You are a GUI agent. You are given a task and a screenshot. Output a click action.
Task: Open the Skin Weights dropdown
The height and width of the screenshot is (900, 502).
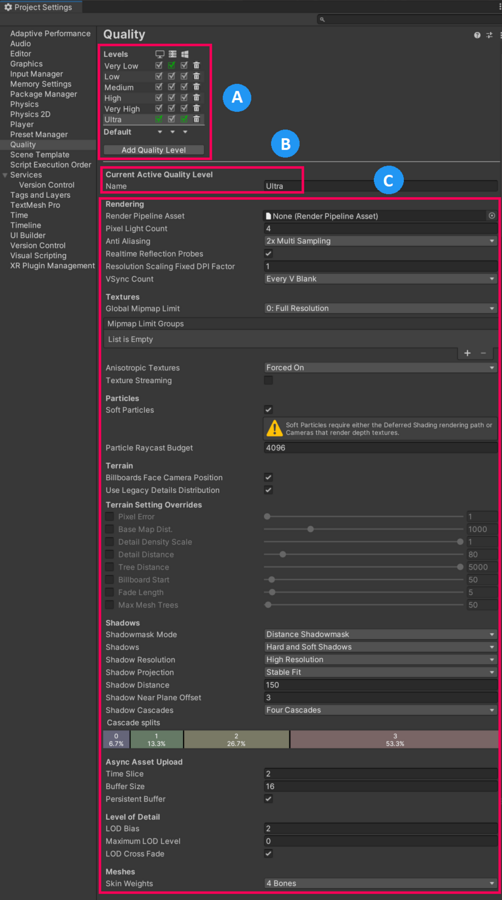(381, 883)
